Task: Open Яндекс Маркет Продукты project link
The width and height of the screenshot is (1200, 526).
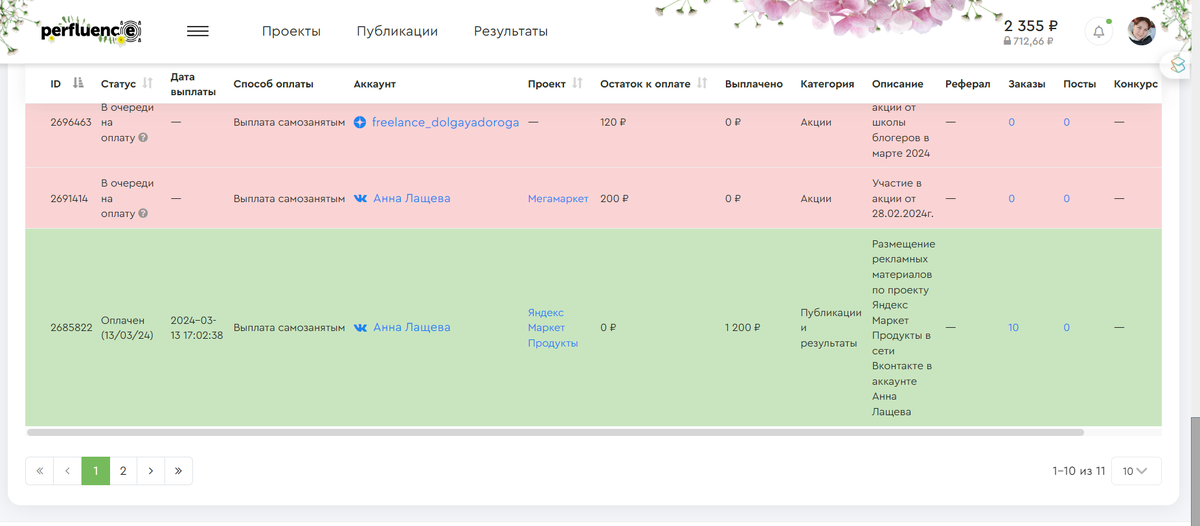Action: click(553, 327)
